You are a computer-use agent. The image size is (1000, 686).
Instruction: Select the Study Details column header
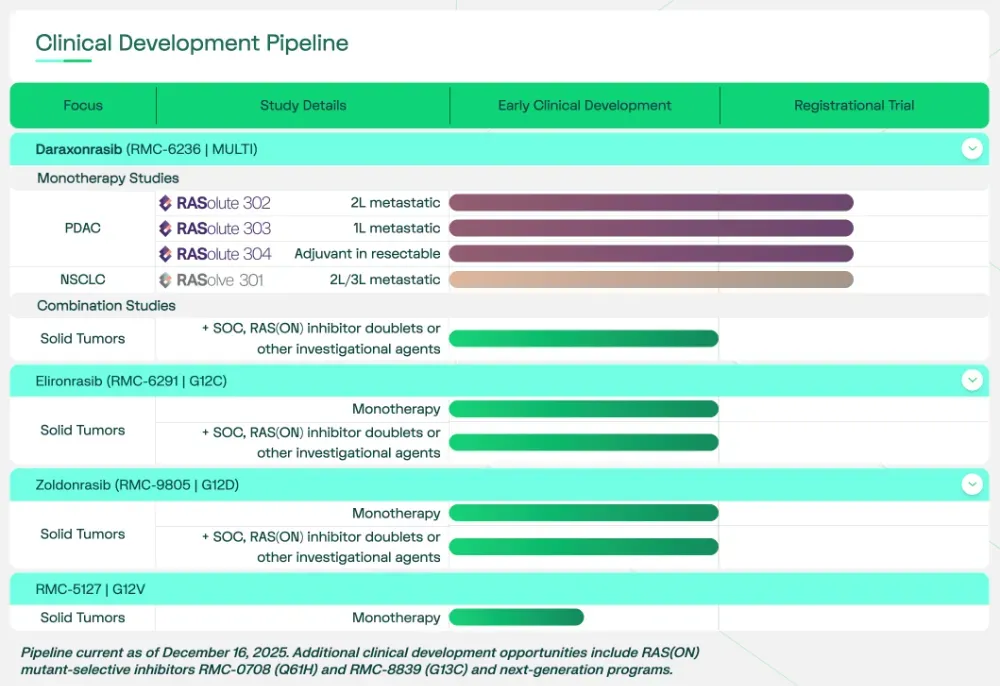pyautogui.click(x=303, y=105)
